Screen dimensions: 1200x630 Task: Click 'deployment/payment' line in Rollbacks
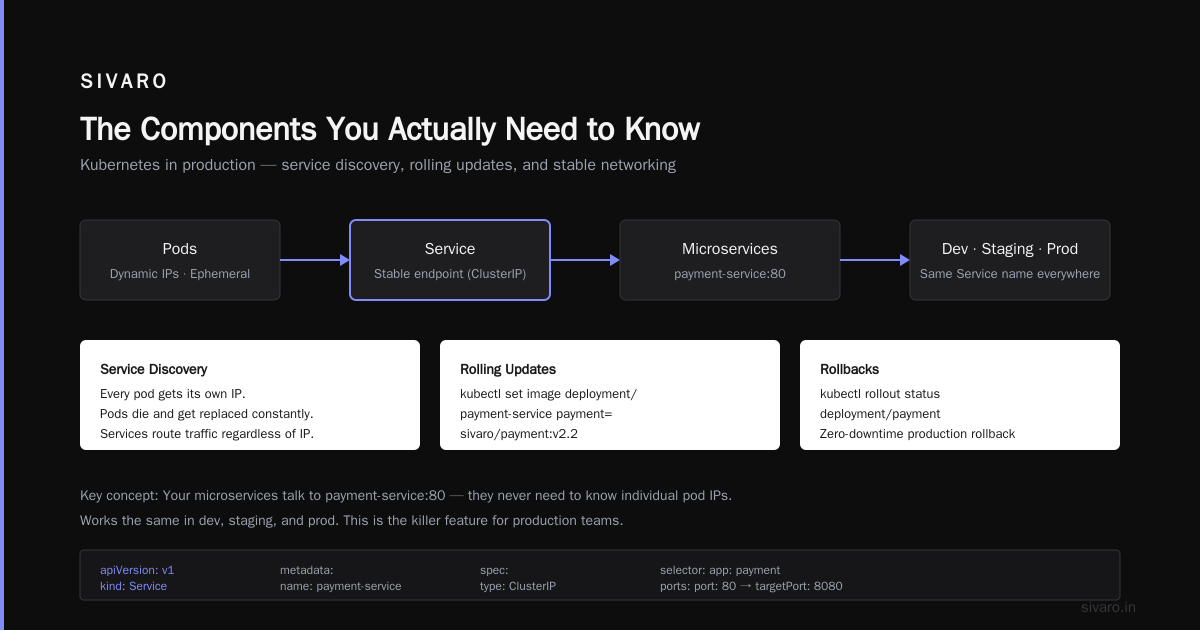click(x=880, y=414)
